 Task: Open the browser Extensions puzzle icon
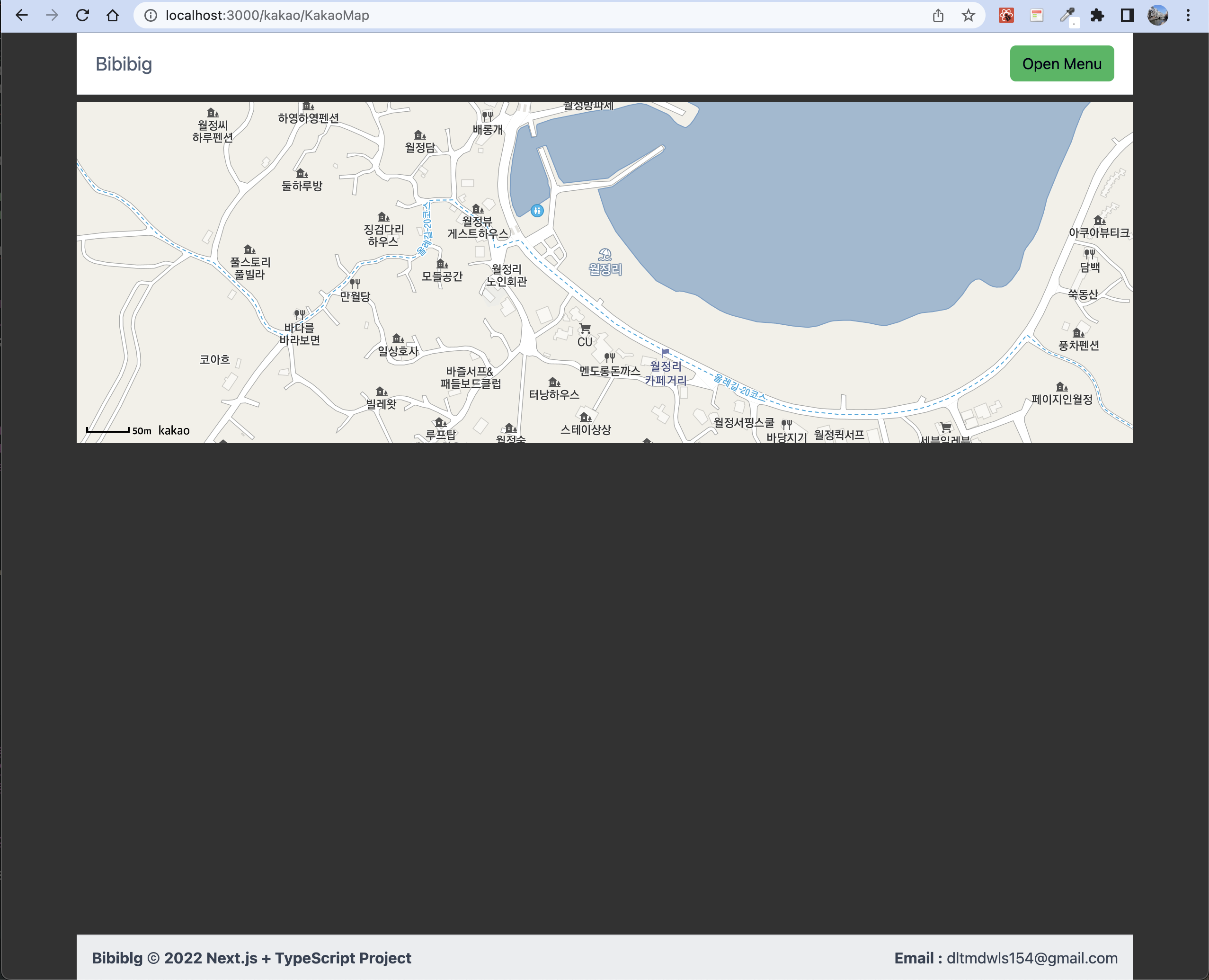point(1098,15)
